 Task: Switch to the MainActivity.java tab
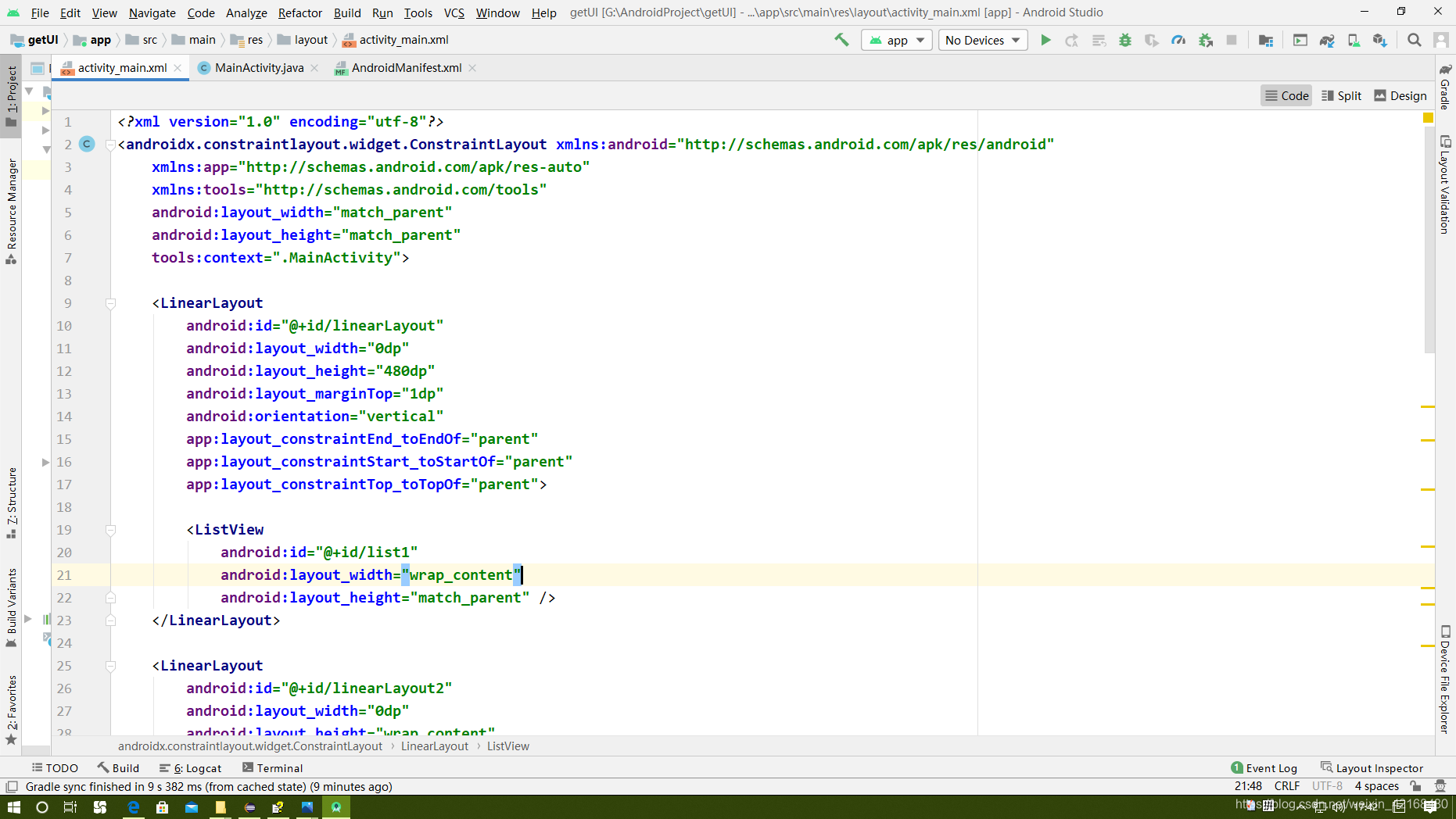[259, 68]
